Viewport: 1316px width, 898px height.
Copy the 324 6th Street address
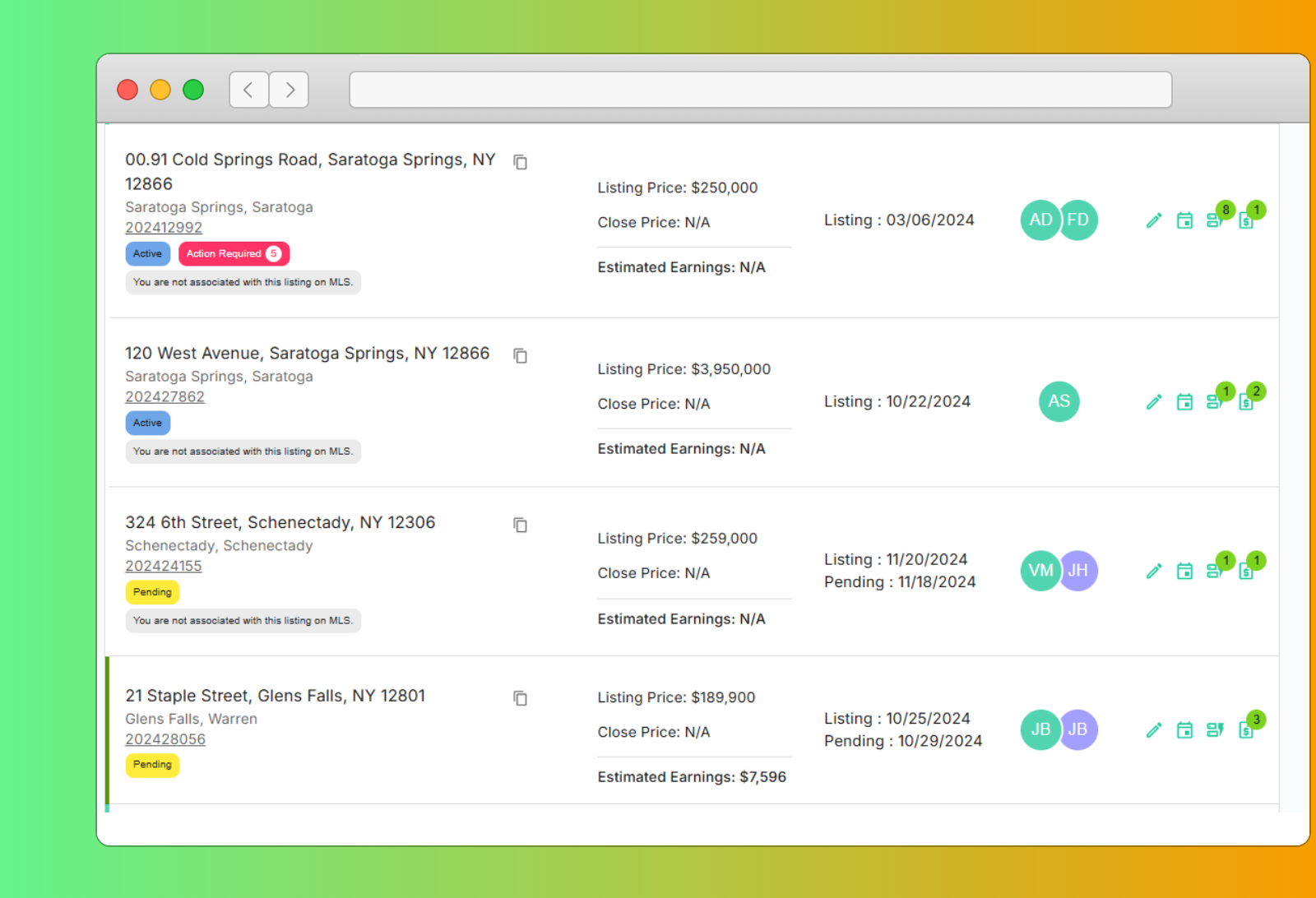tap(520, 525)
